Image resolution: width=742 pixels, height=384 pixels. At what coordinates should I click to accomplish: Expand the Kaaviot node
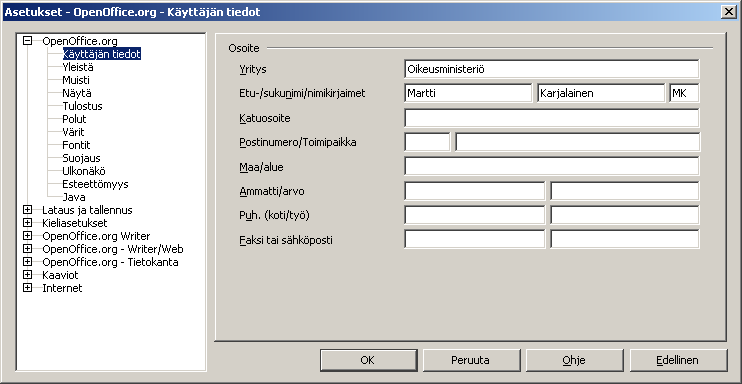click(27, 275)
